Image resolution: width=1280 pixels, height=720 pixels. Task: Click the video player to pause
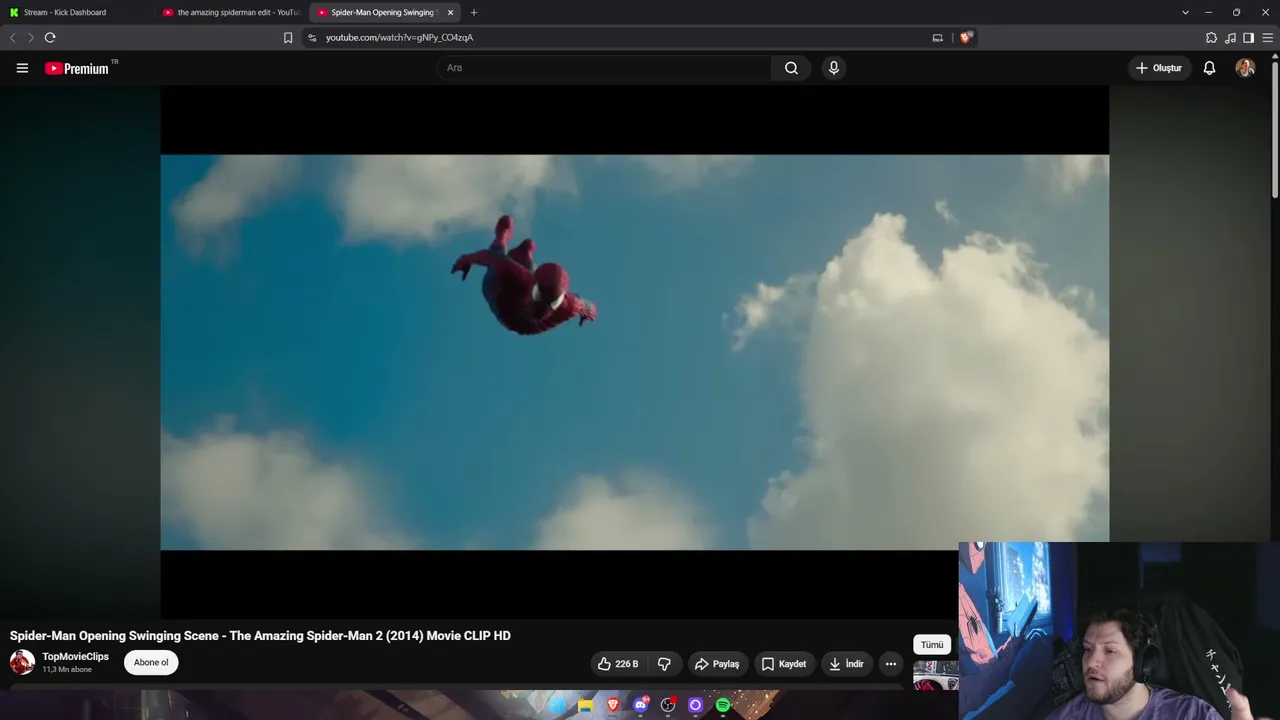634,352
